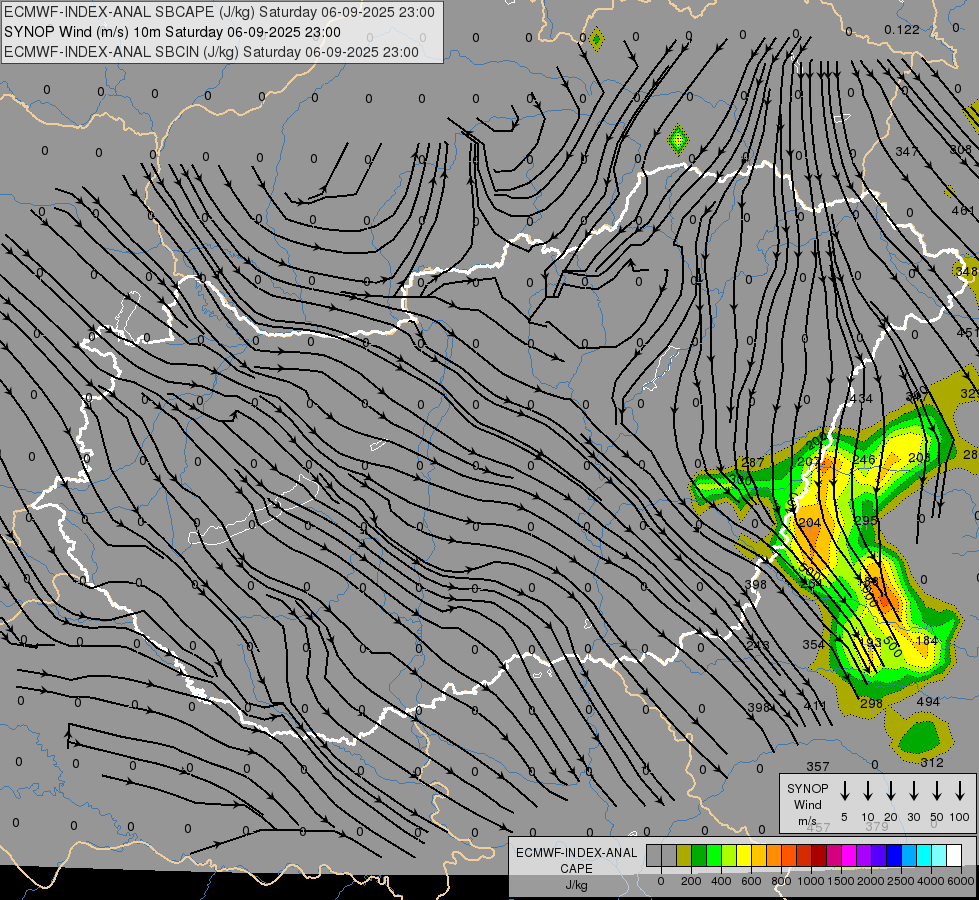The width and height of the screenshot is (979, 900).
Task: Click the 184 value in yellow zone
Action: coord(927,640)
